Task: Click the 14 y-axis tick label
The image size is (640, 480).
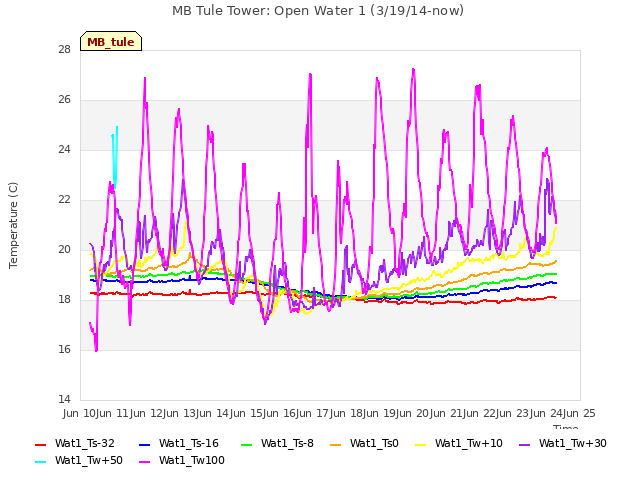Action: [x=64, y=399]
